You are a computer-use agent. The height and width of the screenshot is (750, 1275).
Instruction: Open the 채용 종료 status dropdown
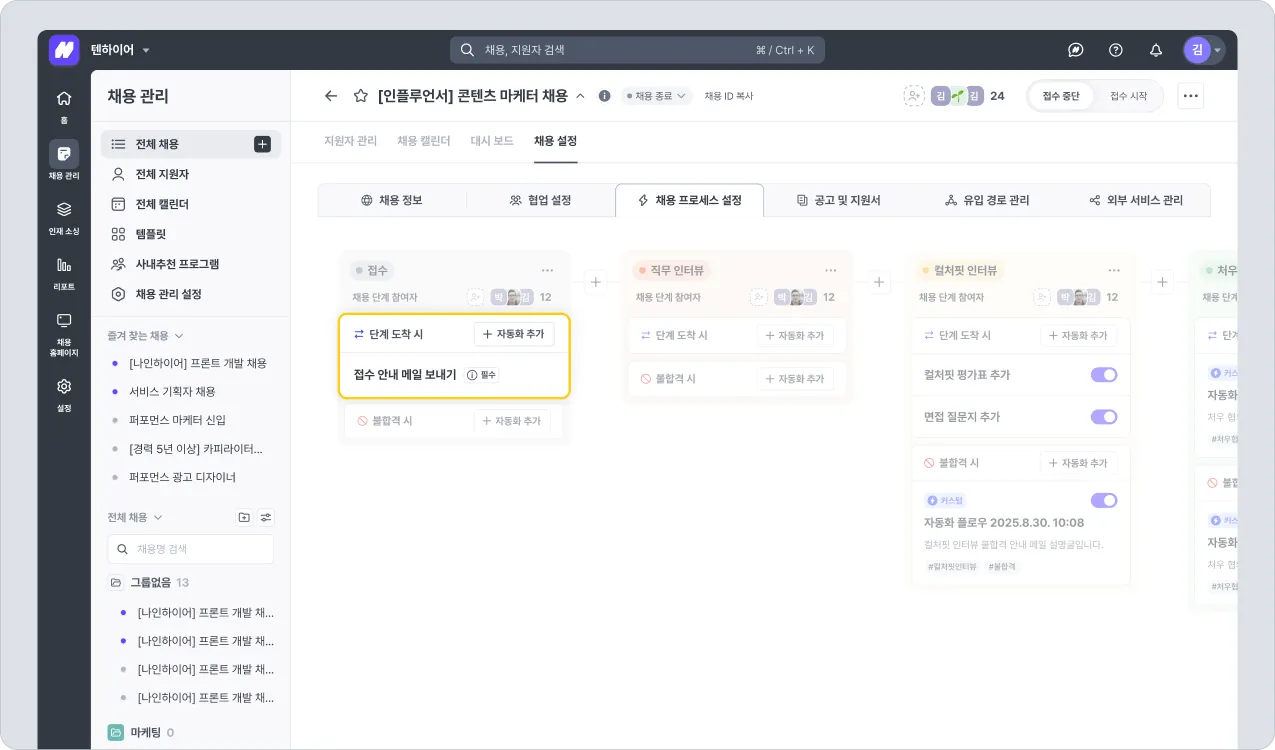click(x=657, y=96)
